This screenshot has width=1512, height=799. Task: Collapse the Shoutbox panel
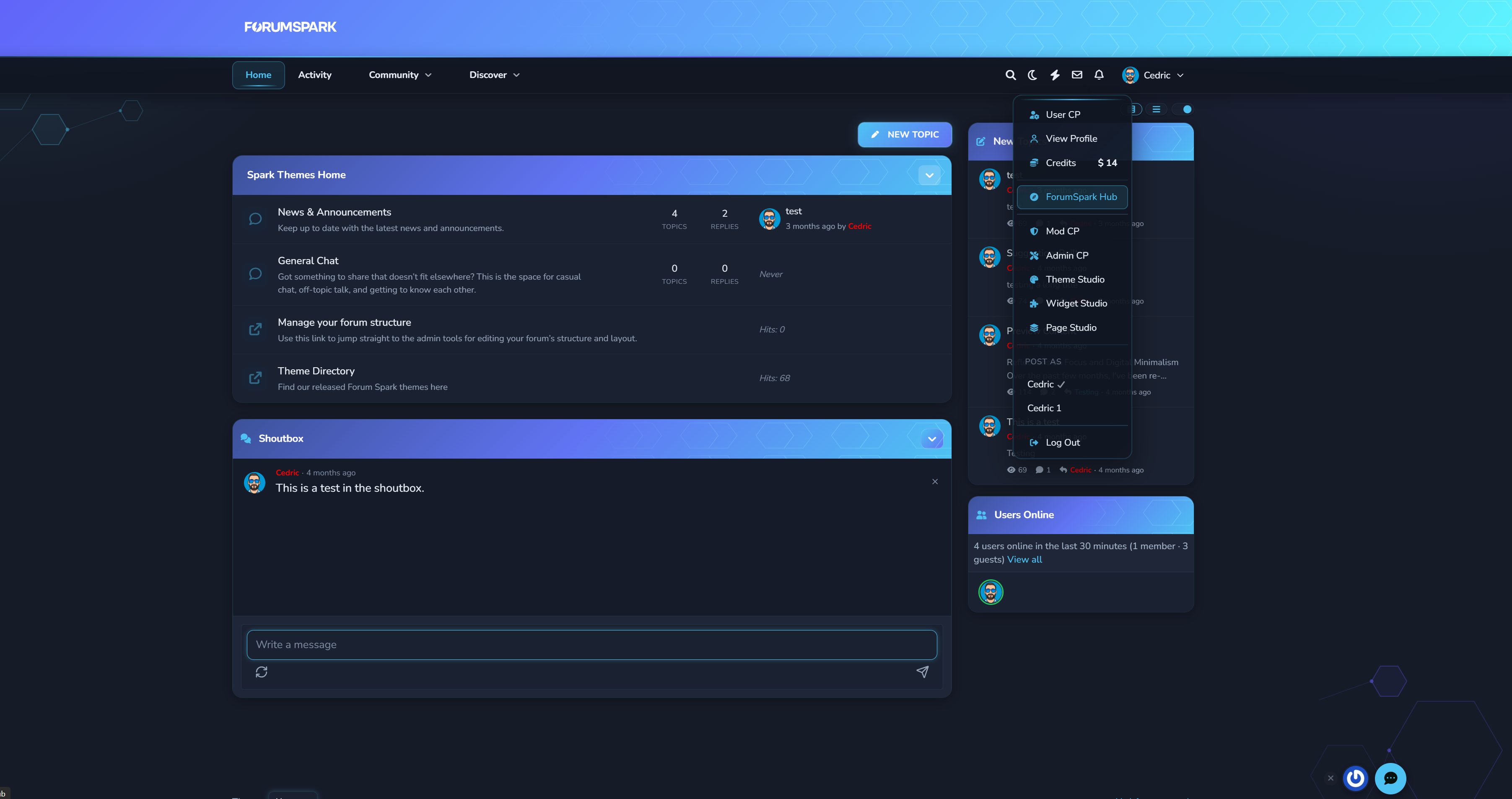point(931,438)
